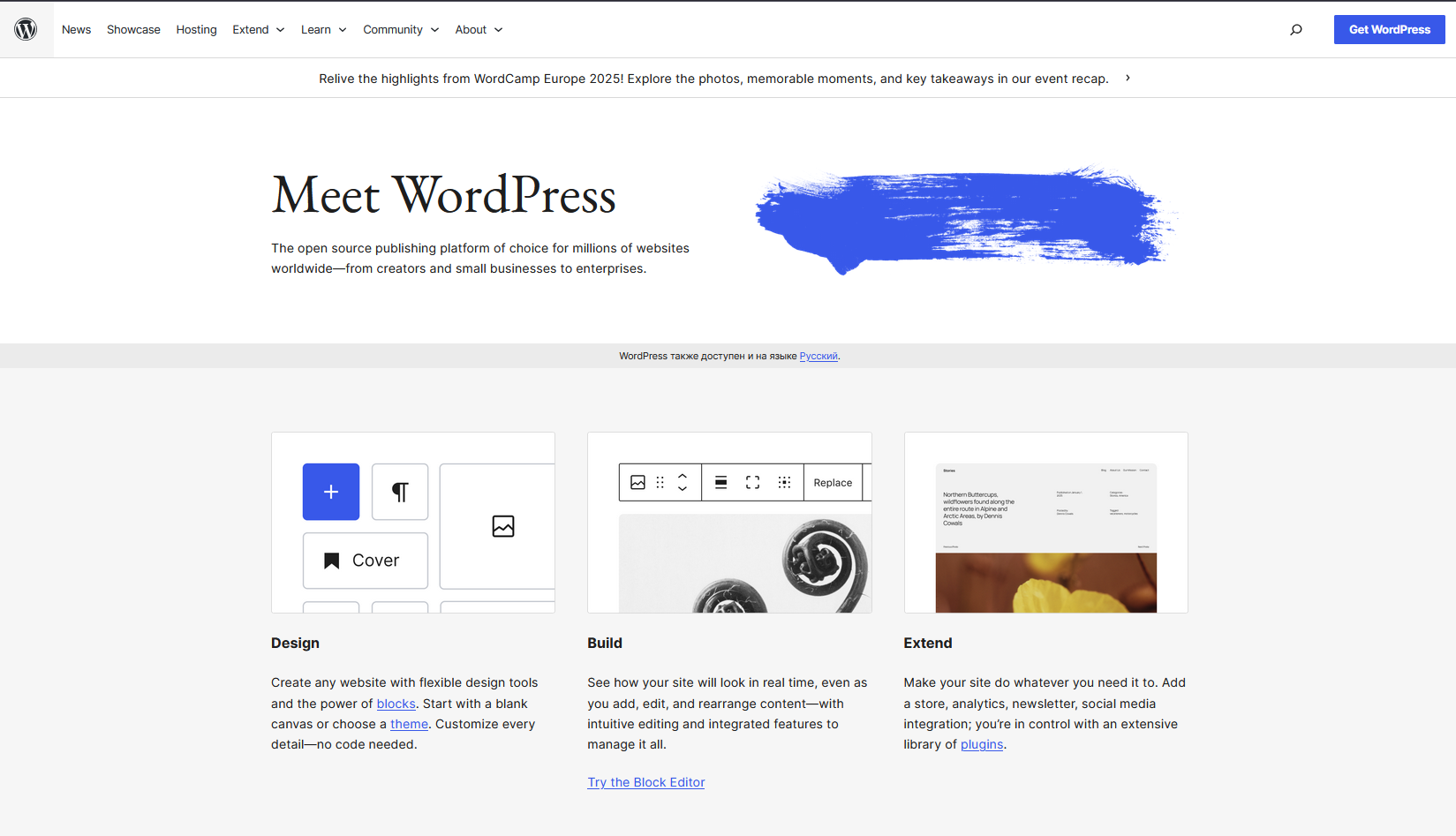The width and height of the screenshot is (1456, 836).
Task: Click the blue plus block inserter icon
Action: tap(331, 492)
